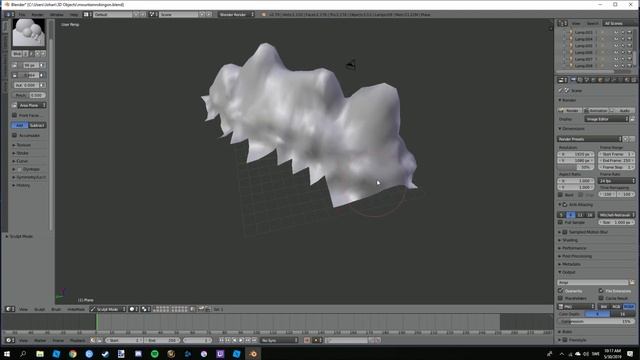Viewport: 640px width, 360px height.
Task: Open the Render Layers properties tab icon
Action: (x=580, y=80)
